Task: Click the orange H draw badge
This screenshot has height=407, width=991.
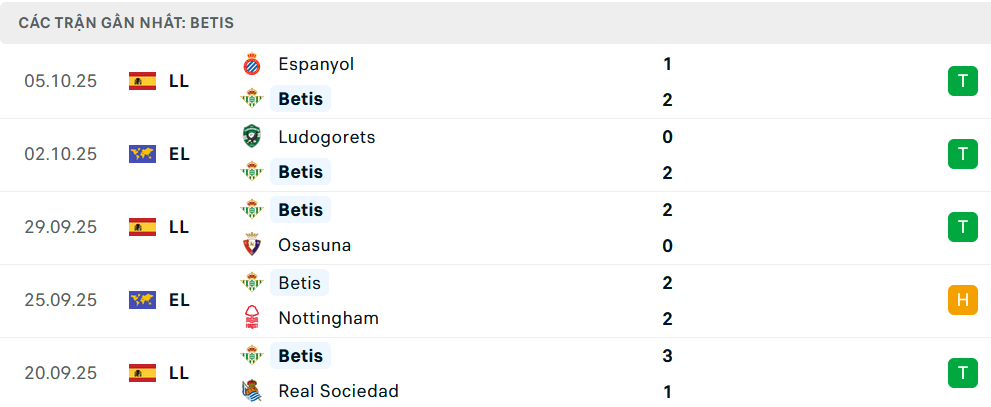Action: click(x=962, y=300)
